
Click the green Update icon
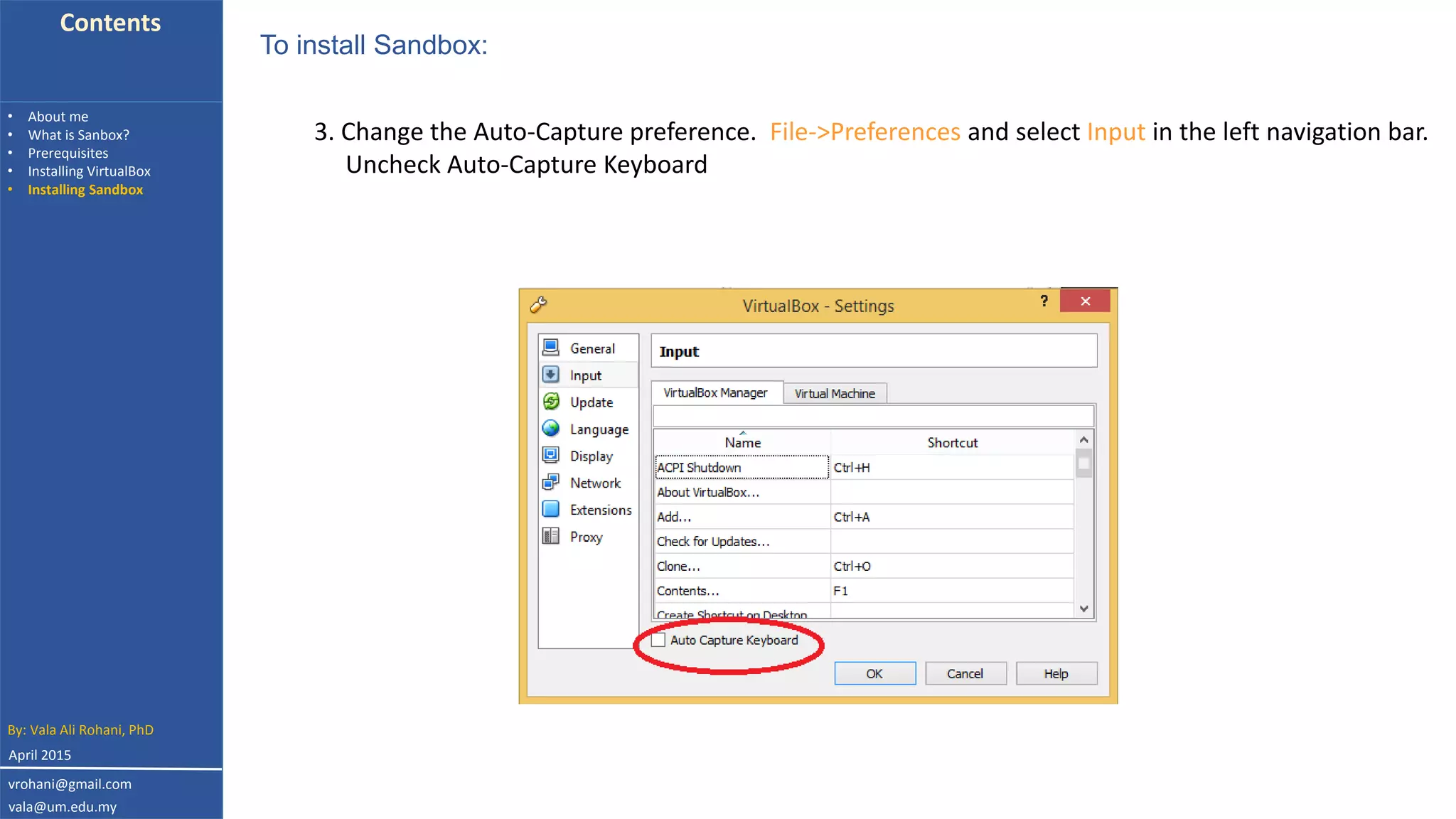(x=551, y=402)
